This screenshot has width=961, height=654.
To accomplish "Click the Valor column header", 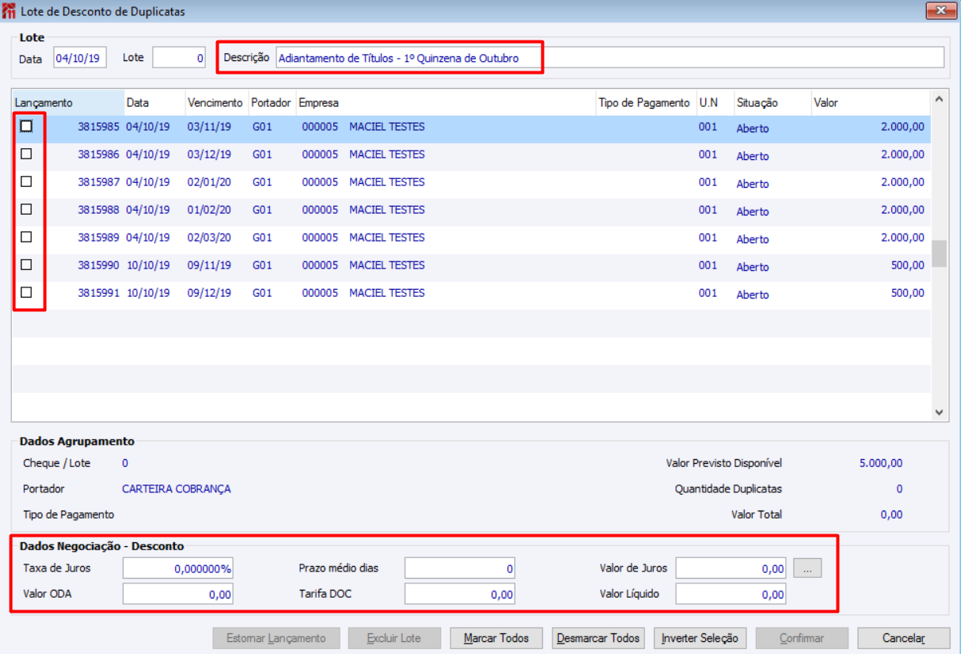I will point(870,102).
